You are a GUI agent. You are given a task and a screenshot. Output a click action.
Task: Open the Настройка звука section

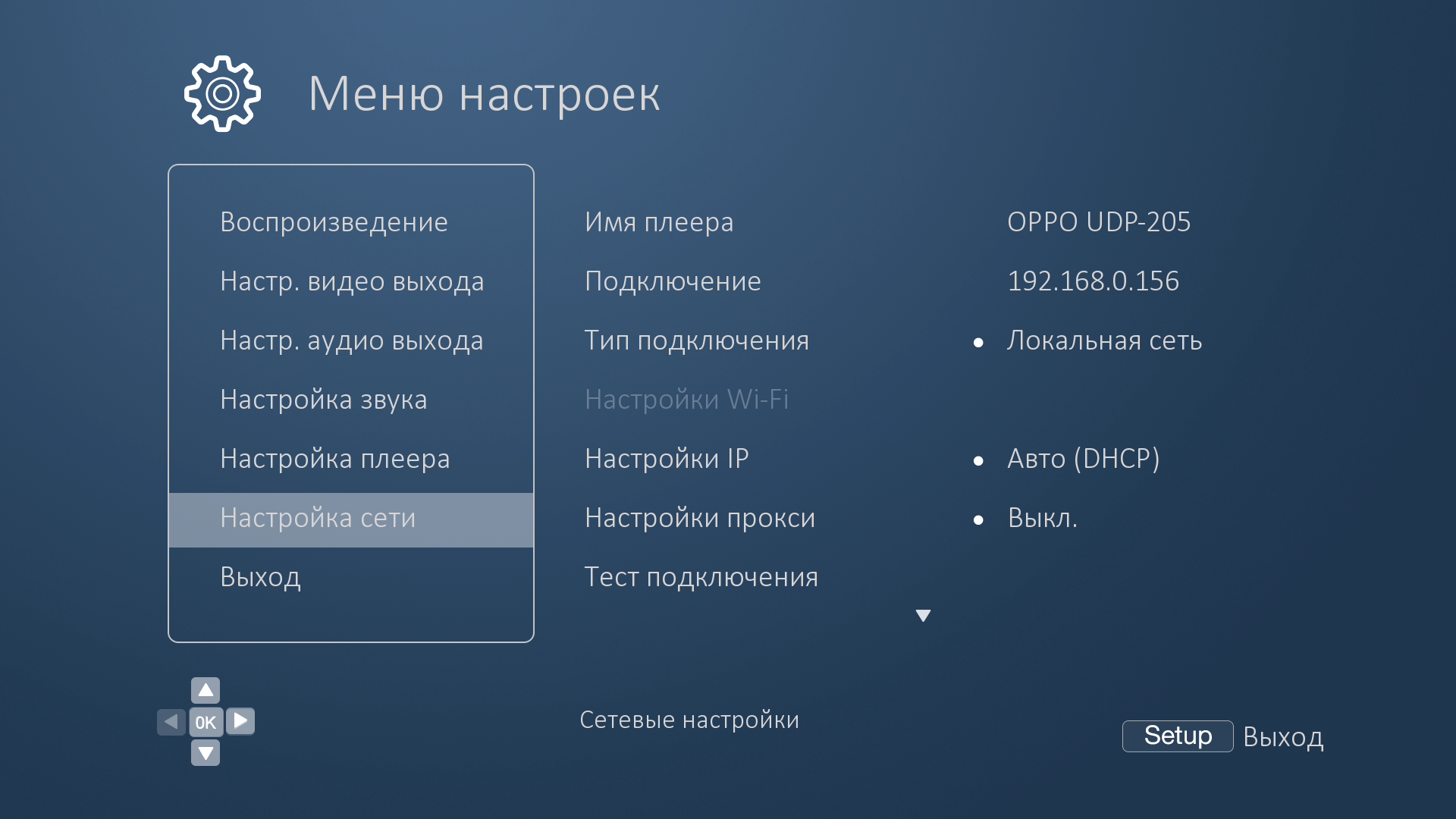[323, 400]
